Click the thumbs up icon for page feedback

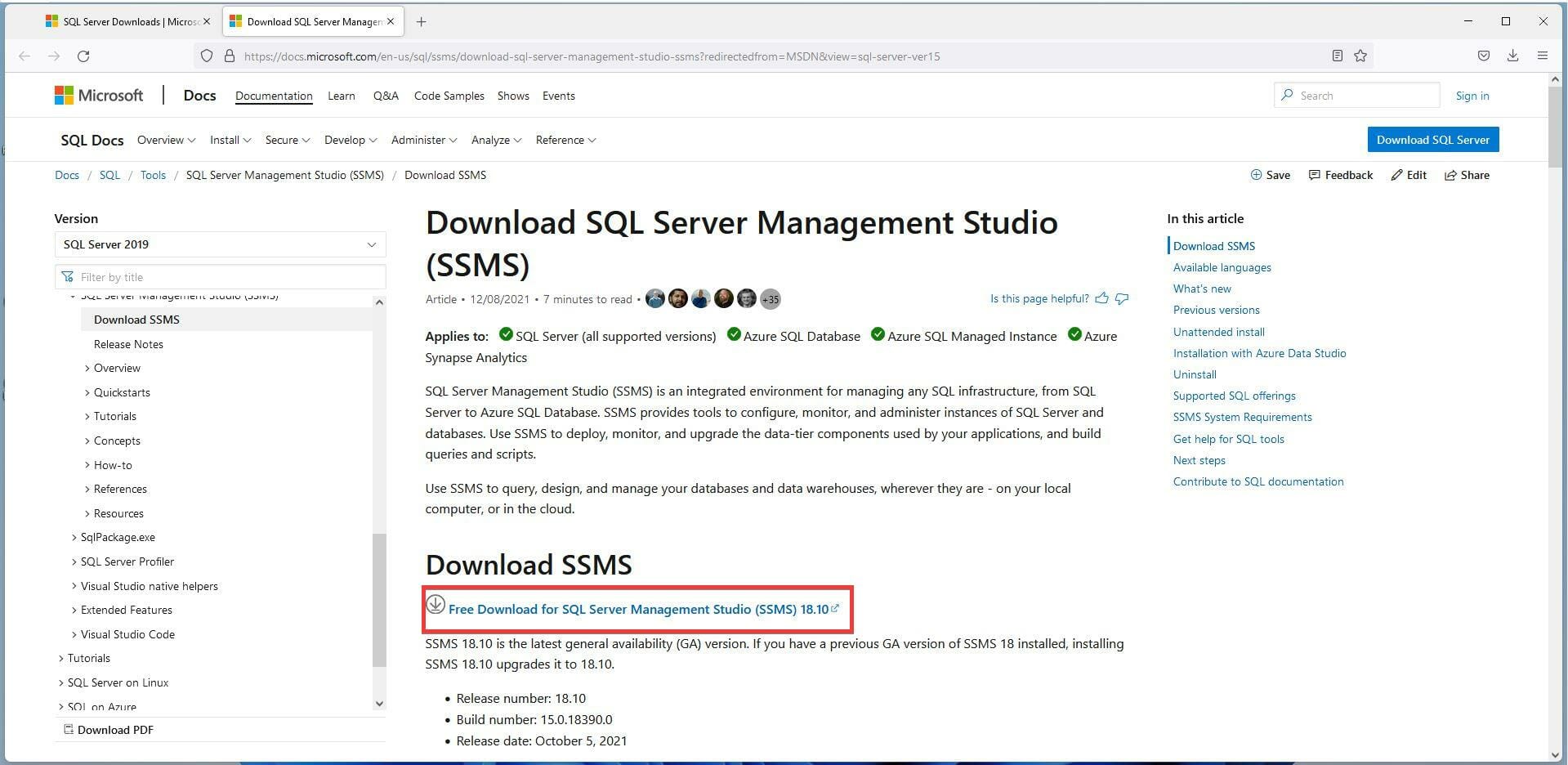[1102, 298]
